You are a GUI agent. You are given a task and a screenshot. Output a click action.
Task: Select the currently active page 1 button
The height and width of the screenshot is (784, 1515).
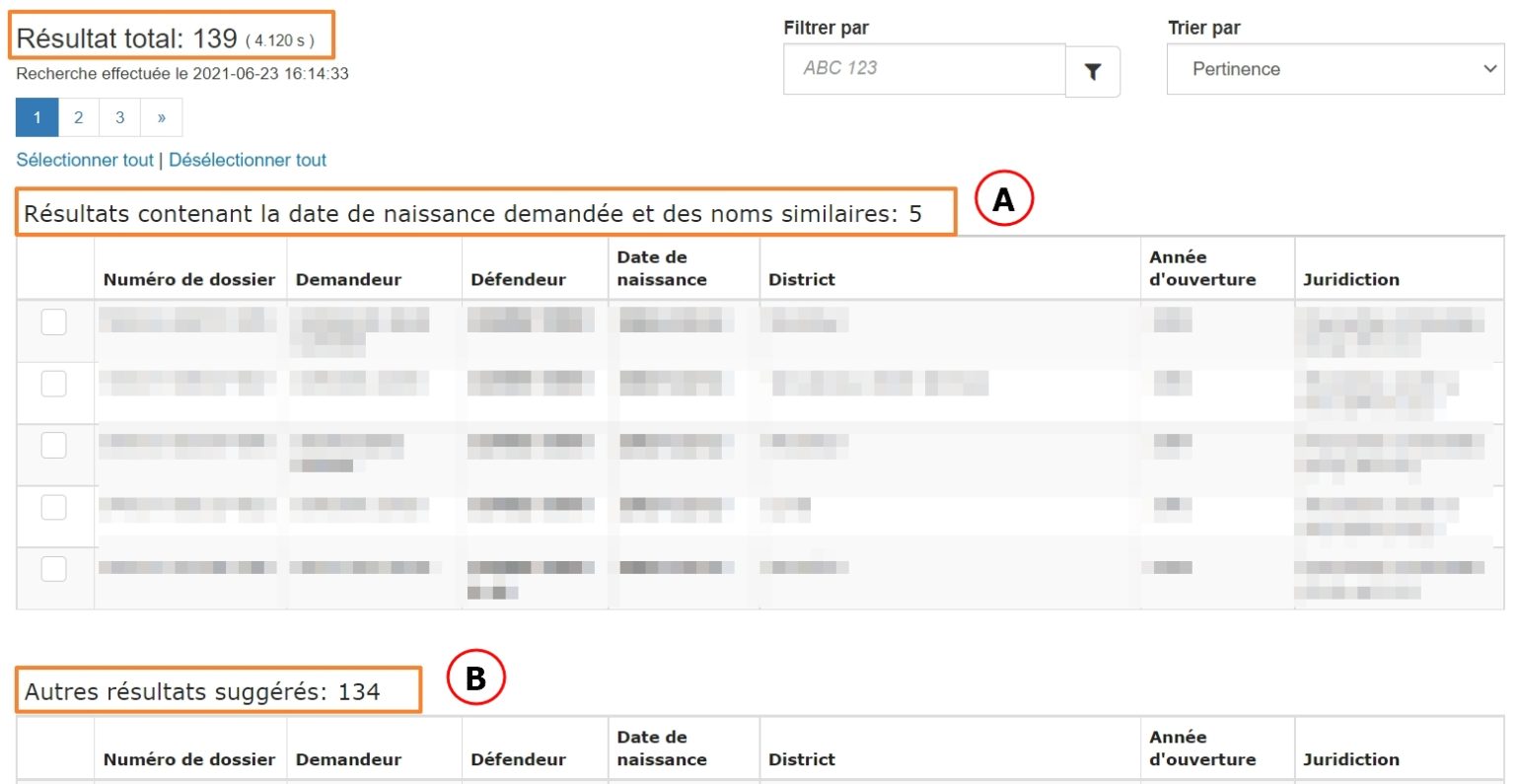36,116
